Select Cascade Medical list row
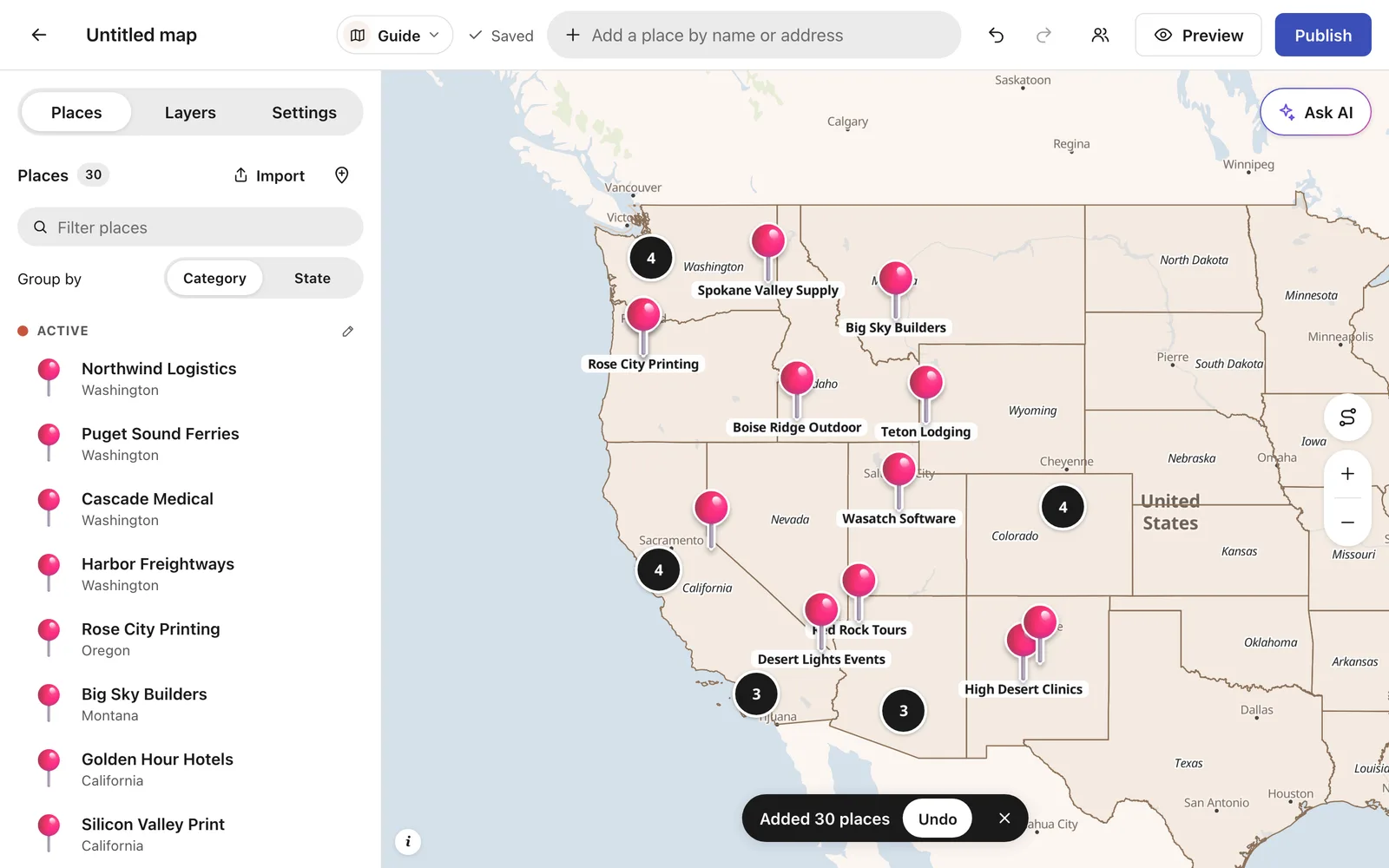 pos(190,509)
